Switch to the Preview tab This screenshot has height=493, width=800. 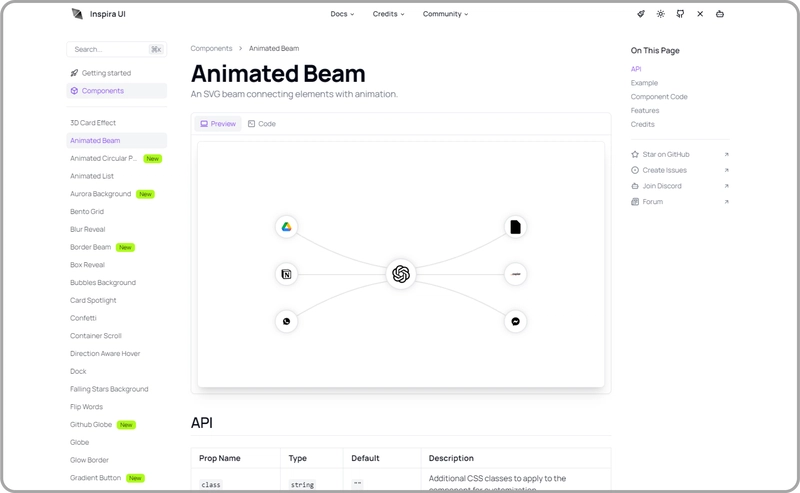click(218, 124)
